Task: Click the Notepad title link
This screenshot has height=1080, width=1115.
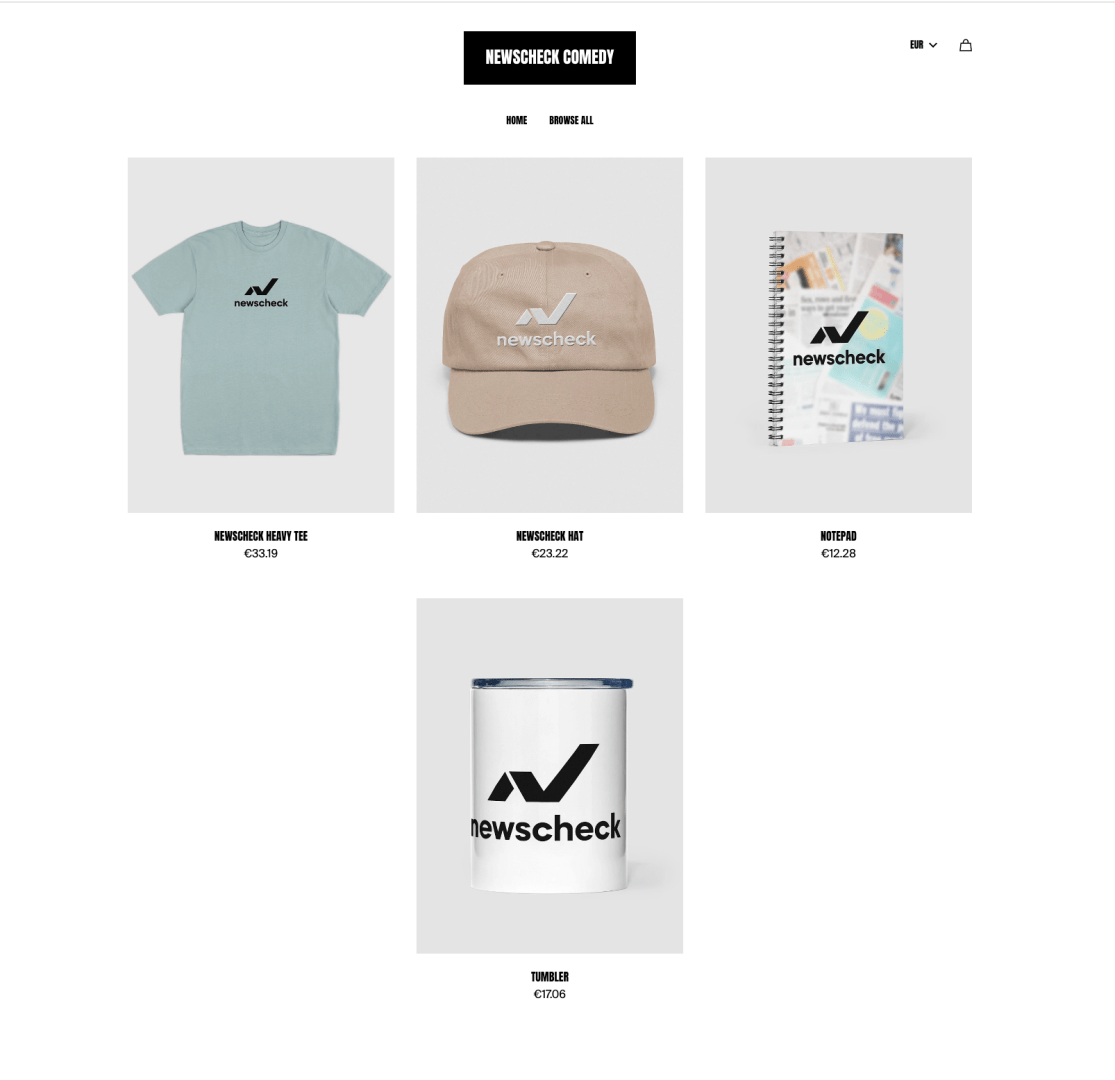Action: (x=838, y=536)
